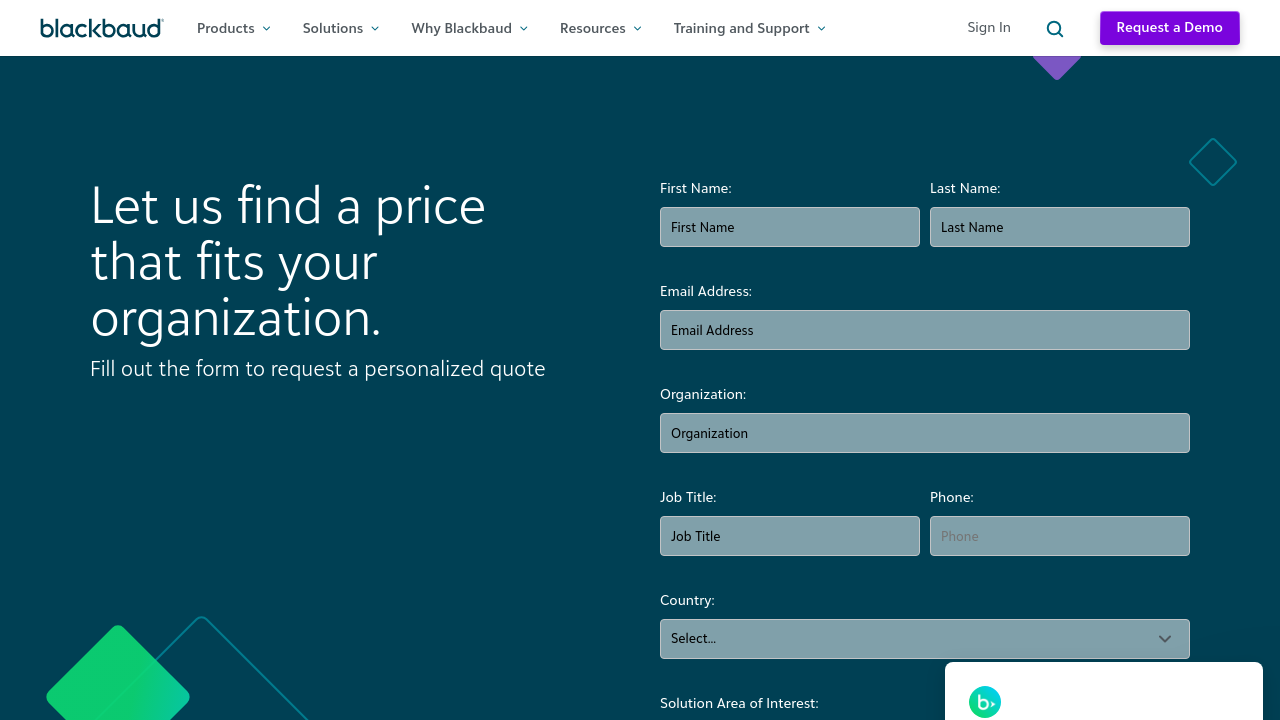This screenshot has height=720, width=1280.
Task: Click the Organization text box
Action: (x=924, y=433)
